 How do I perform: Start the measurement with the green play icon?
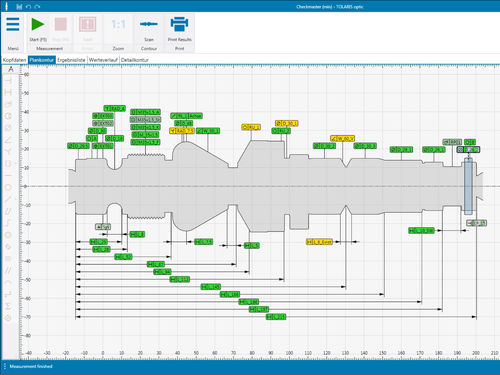pyautogui.click(x=38, y=24)
